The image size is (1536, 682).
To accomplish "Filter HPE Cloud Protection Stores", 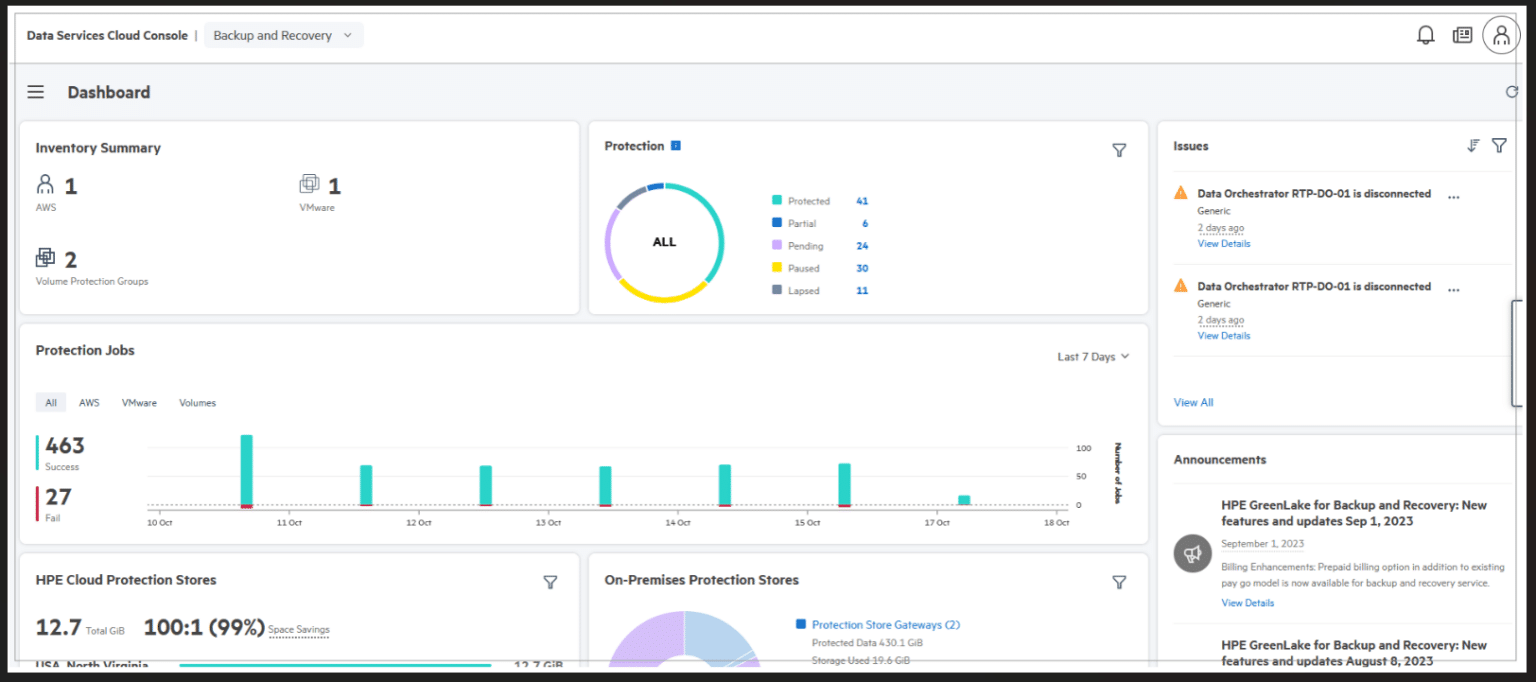I will point(550,582).
